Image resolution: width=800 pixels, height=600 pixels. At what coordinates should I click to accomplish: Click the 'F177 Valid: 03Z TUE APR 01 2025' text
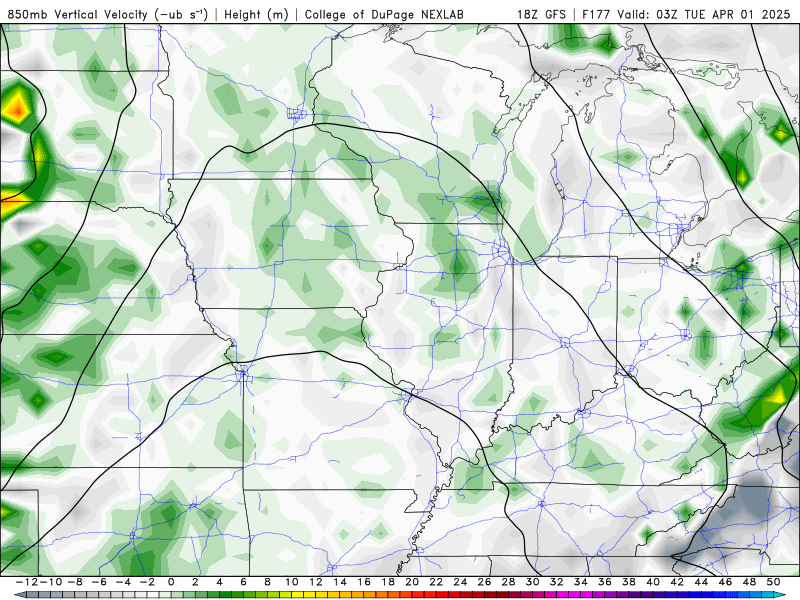[x=686, y=14]
